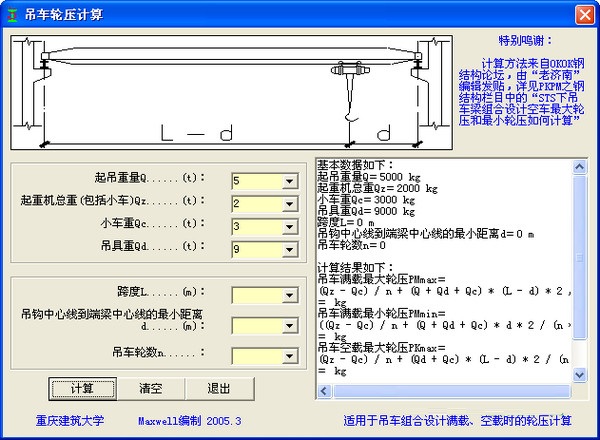Screen dimensions: 600x440
Task: Click the empty 吊车轮数n input field
Action: [x=257, y=356]
